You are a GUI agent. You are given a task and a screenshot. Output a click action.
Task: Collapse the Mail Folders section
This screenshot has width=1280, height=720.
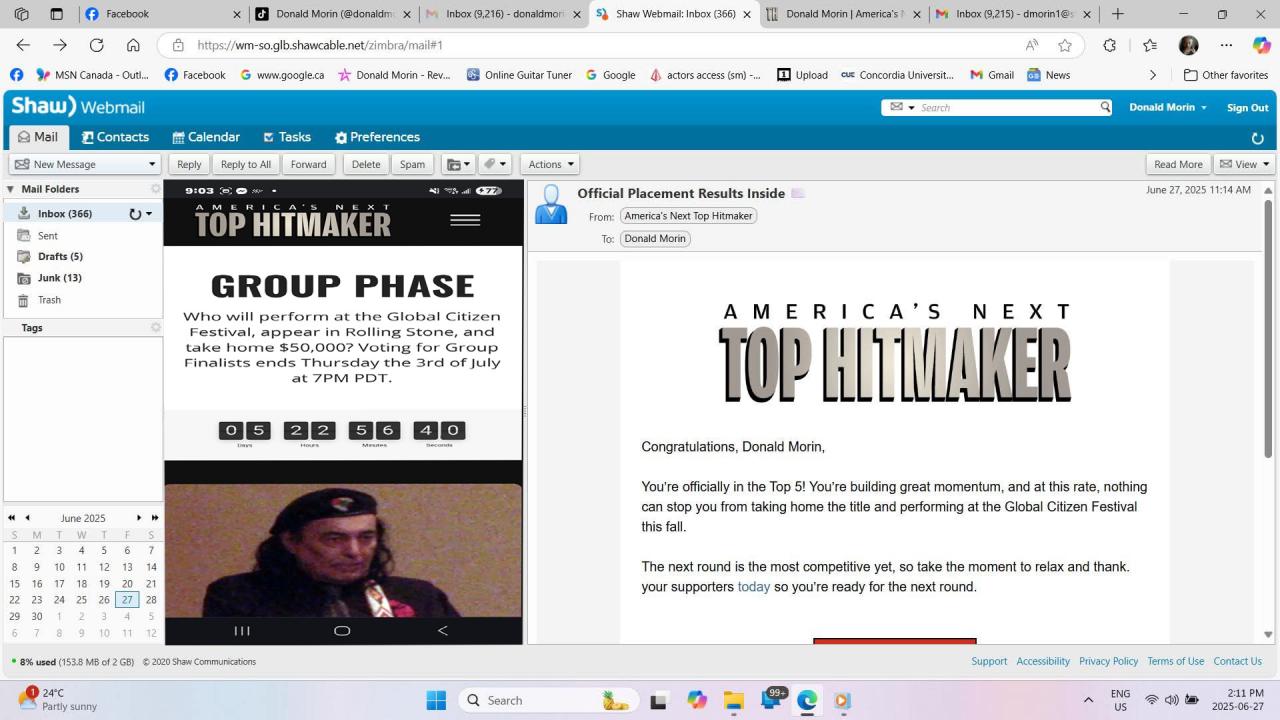(x=10, y=189)
